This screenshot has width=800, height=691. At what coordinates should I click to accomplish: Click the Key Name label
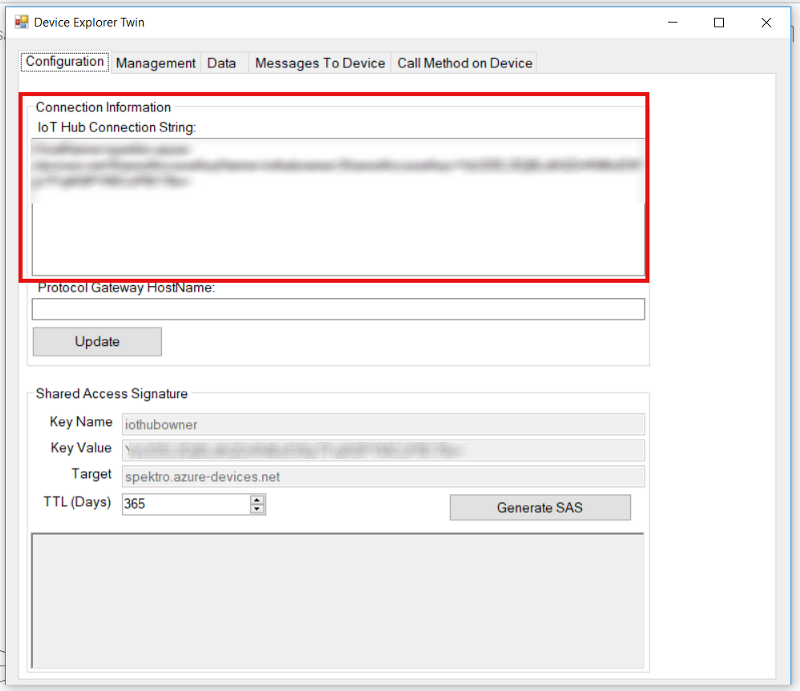[81, 422]
